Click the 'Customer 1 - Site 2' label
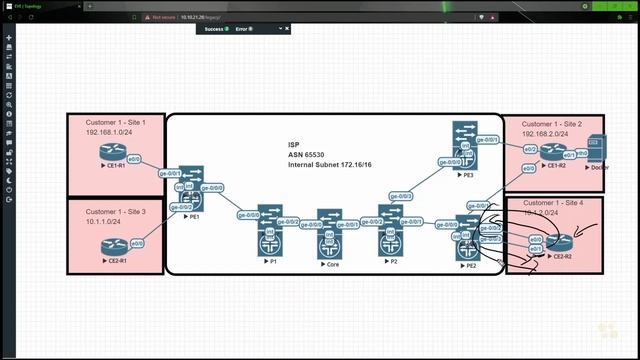 click(x=551, y=124)
